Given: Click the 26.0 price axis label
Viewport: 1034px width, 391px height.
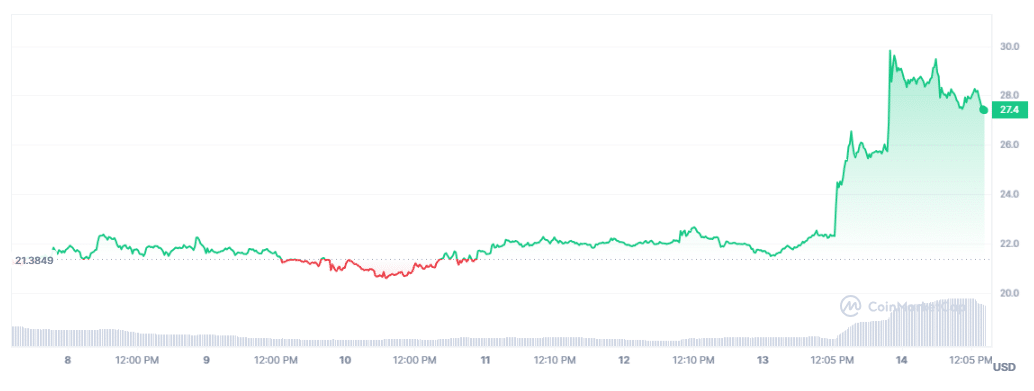Looking at the screenshot, I should 1010,144.
